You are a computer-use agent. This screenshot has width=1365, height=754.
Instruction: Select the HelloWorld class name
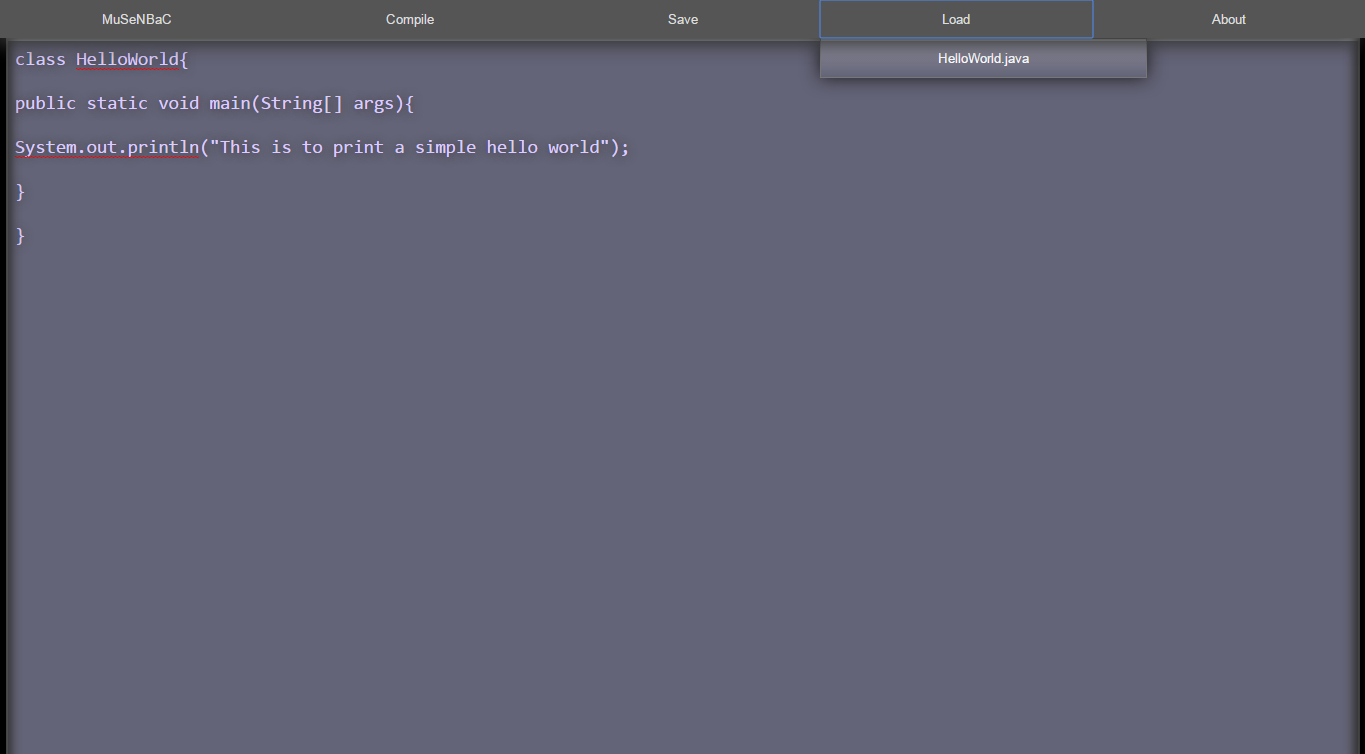coord(128,59)
